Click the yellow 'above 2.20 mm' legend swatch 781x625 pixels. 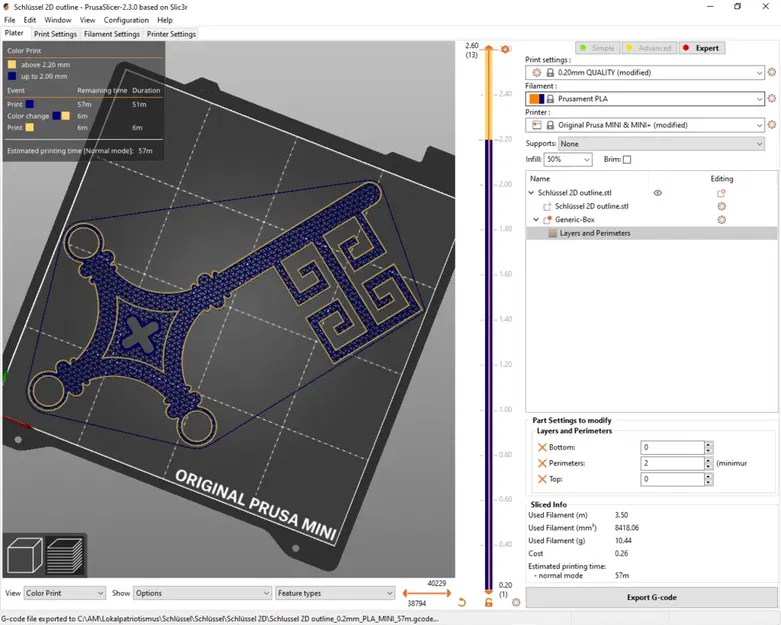click(x=12, y=64)
